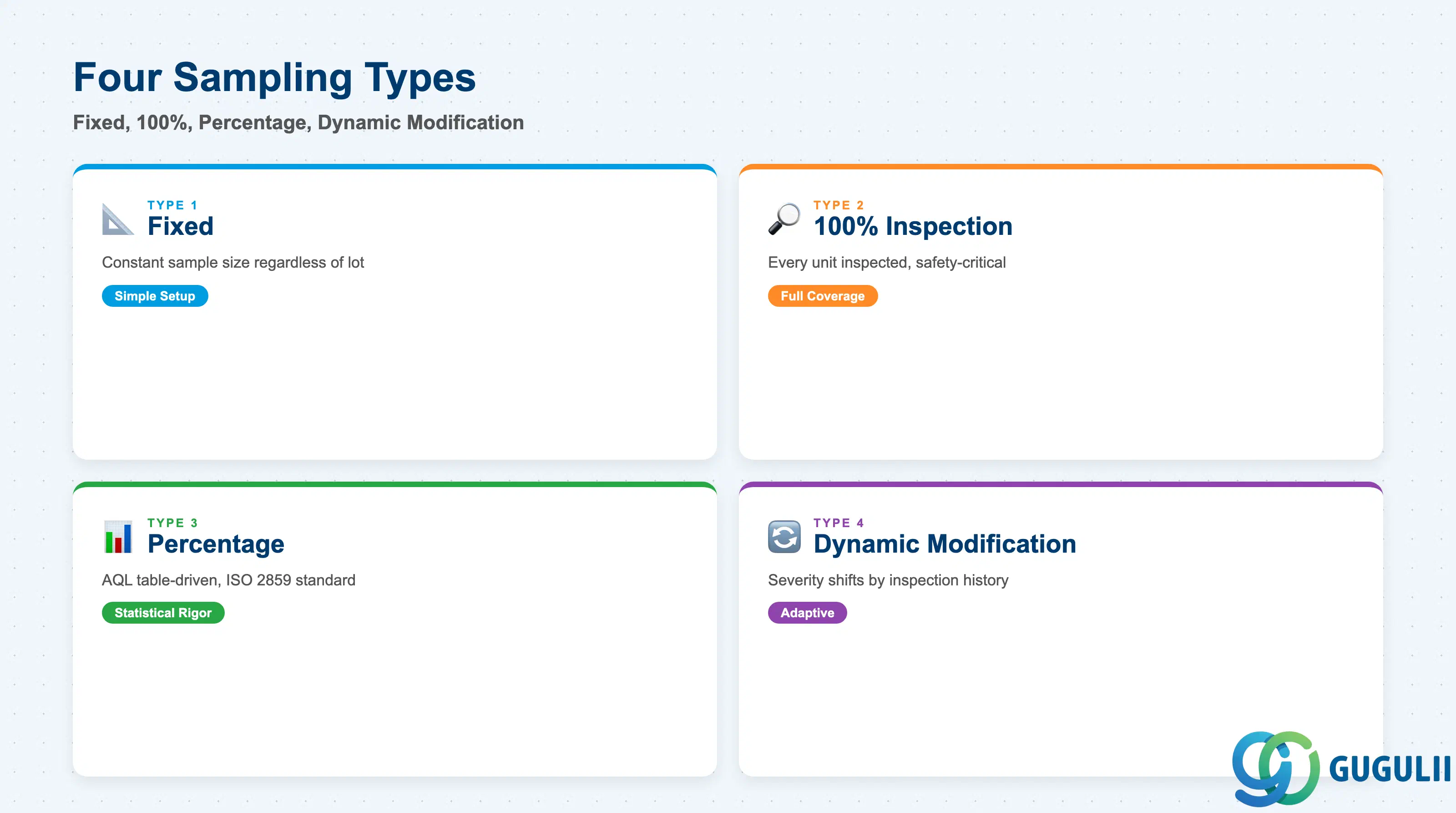The height and width of the screenshot is (813, 1456).
Task: Click the 100% Inspection heading
Action: (913, 226)
